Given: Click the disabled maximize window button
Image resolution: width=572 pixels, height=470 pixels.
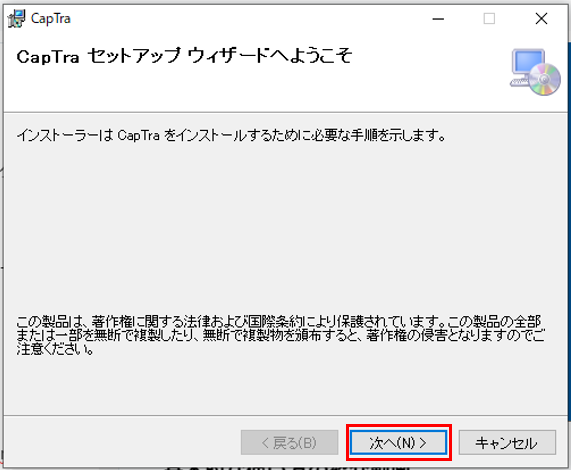Looking at the screenshot, I should pos(489,19).
